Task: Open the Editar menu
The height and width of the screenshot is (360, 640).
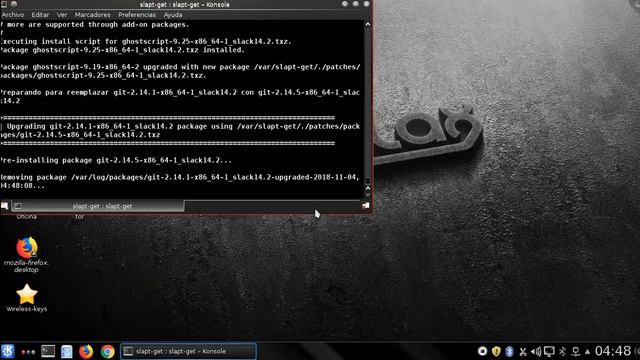Action: click(40, 15)
